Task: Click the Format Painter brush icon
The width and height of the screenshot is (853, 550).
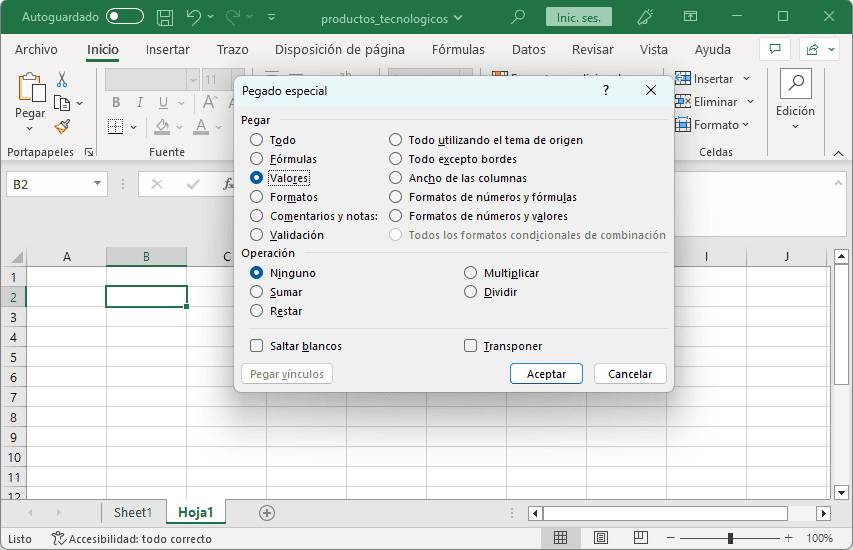Action: coord(62,126)
